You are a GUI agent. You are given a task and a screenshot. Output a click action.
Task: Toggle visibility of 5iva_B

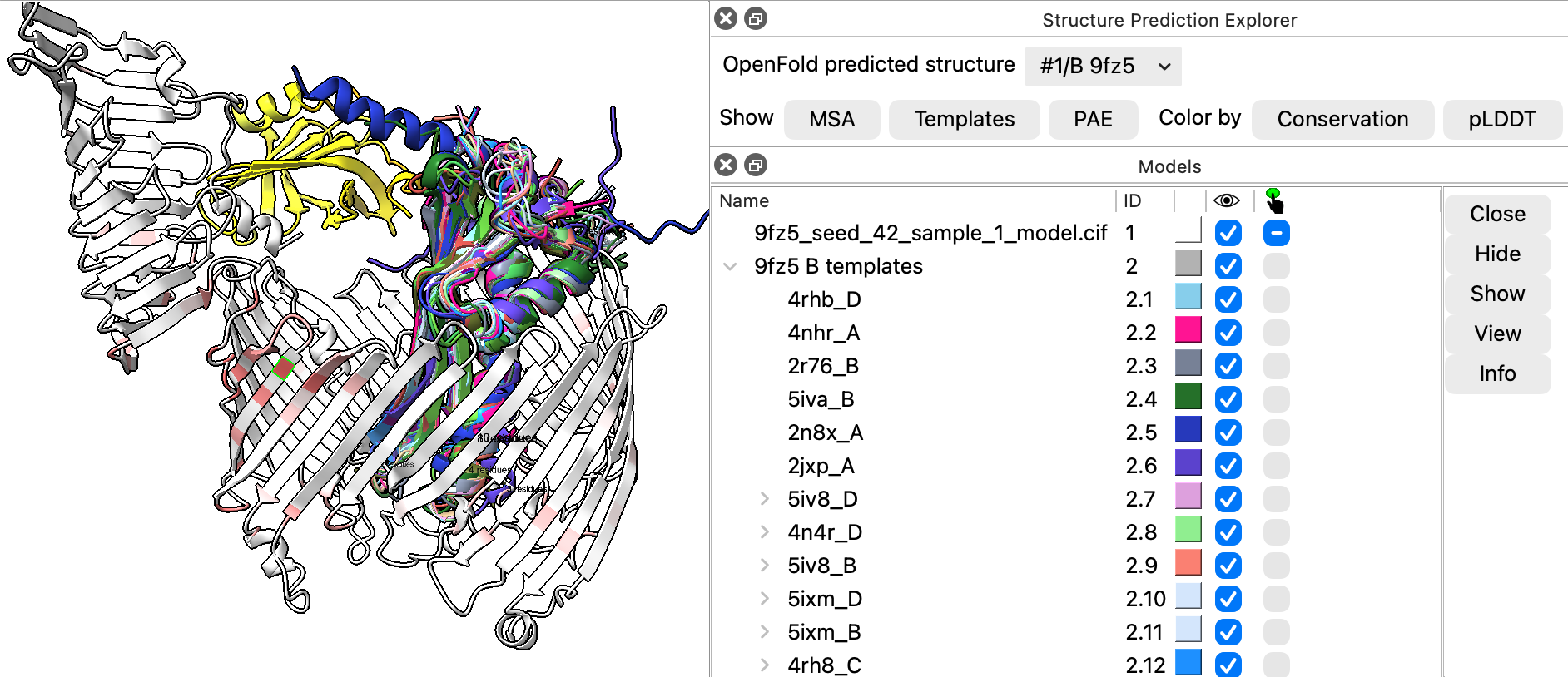[x=1228, y=399]
